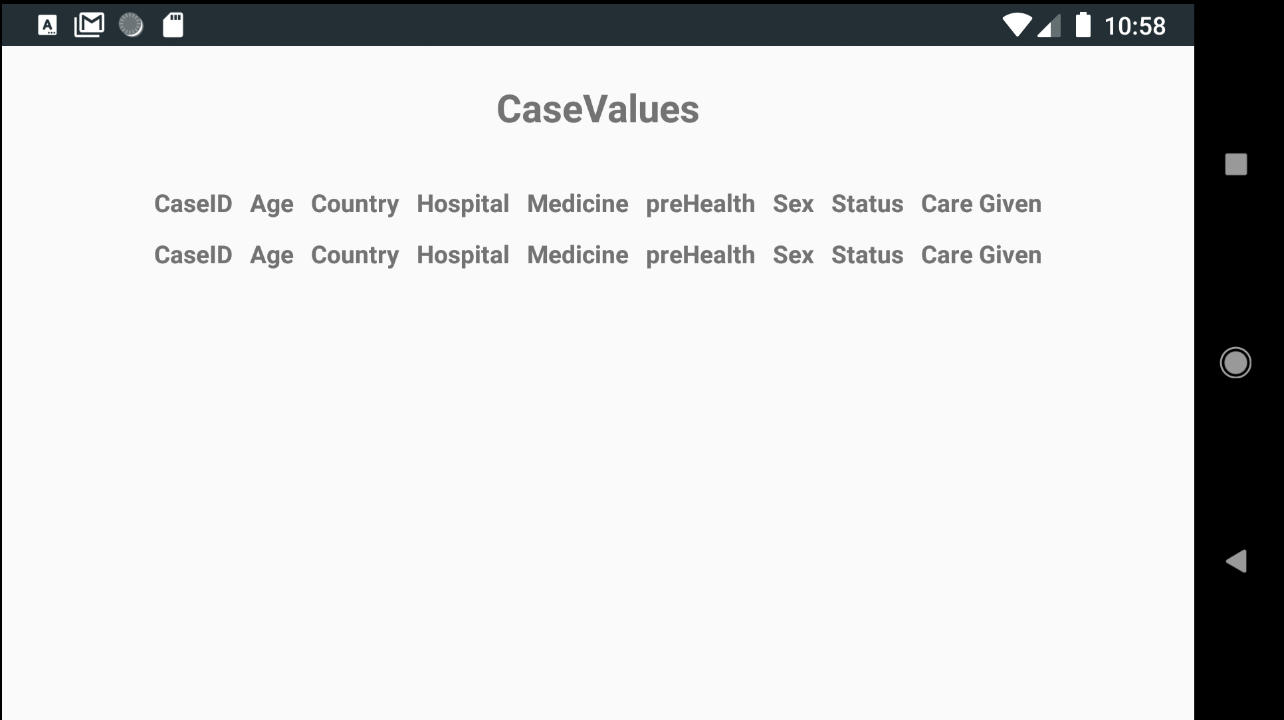Sort by the CaseID column header

coord(192,204)
